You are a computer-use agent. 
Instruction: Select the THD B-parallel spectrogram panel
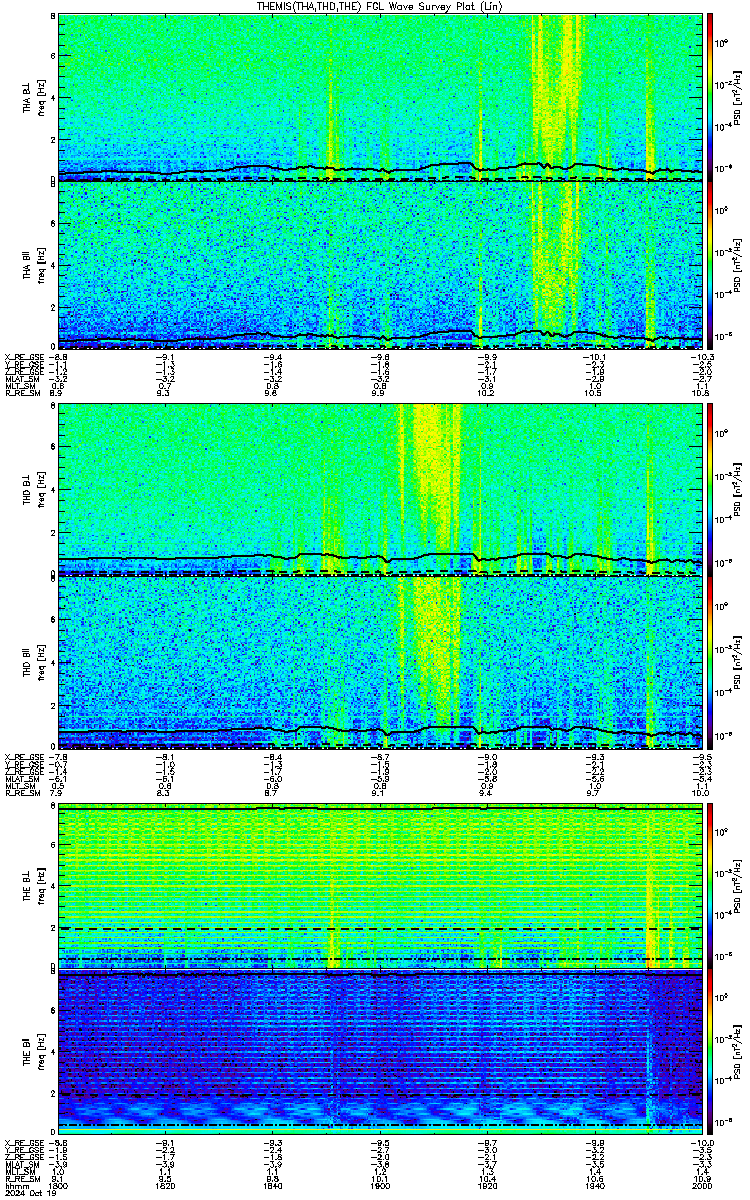[380, 661]
